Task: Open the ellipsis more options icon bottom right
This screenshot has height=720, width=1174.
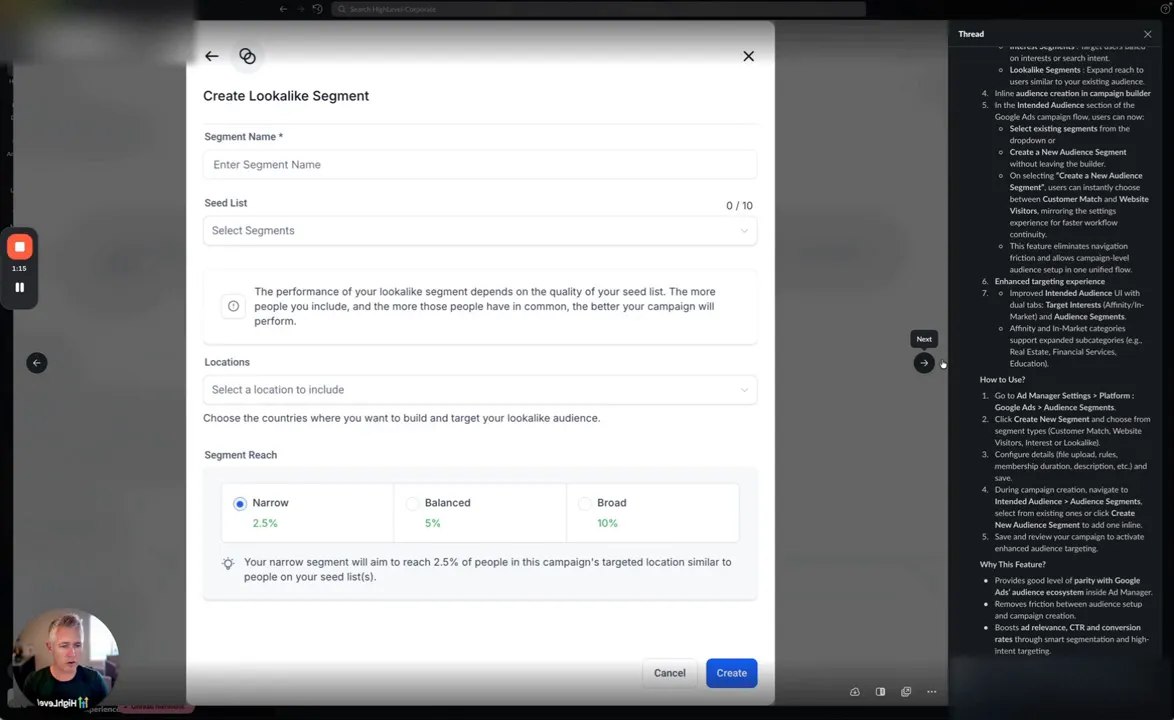Action: (x=931, y=691)
